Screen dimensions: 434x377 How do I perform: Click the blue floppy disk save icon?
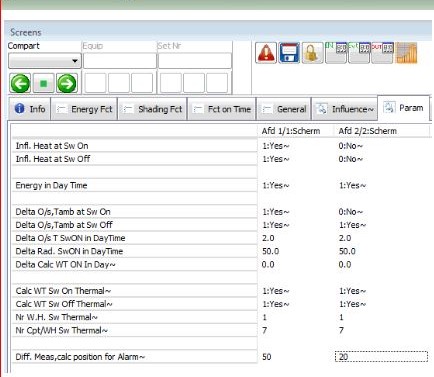pos(289,53)
